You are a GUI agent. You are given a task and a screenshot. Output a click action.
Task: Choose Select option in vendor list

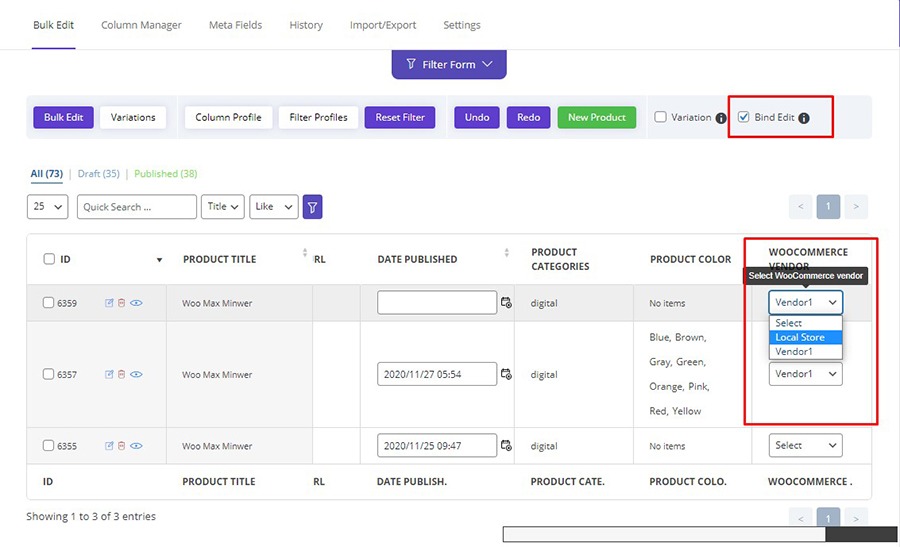click(805, 323)
